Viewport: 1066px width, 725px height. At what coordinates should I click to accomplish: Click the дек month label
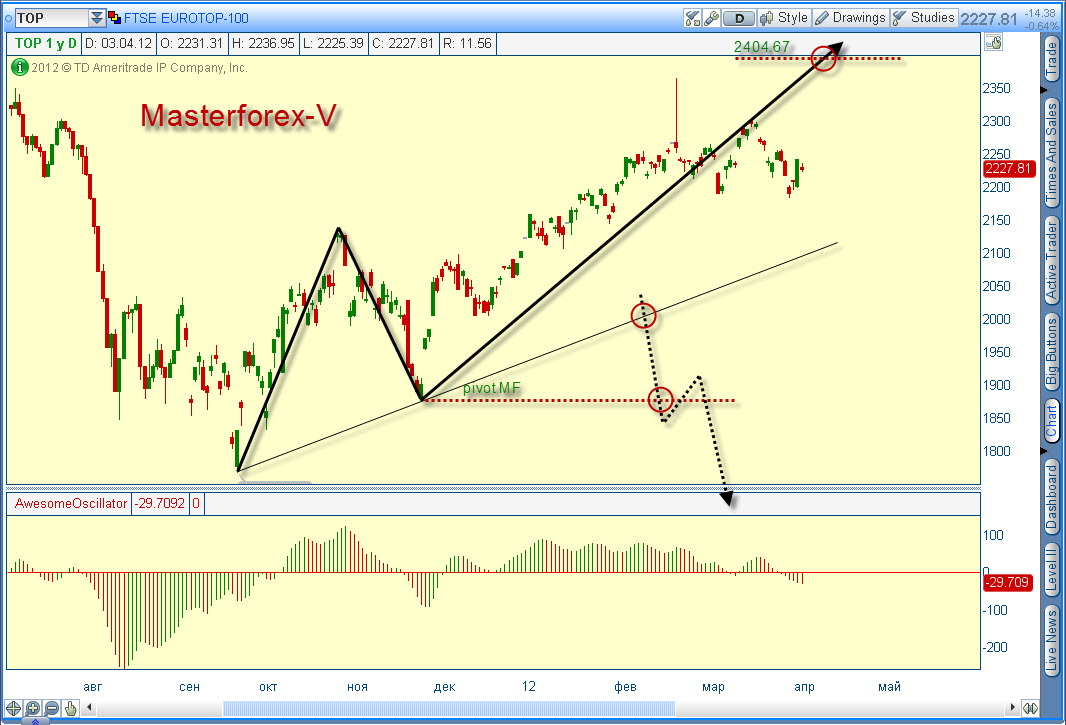pyautogui.click(x=444, y=686)
